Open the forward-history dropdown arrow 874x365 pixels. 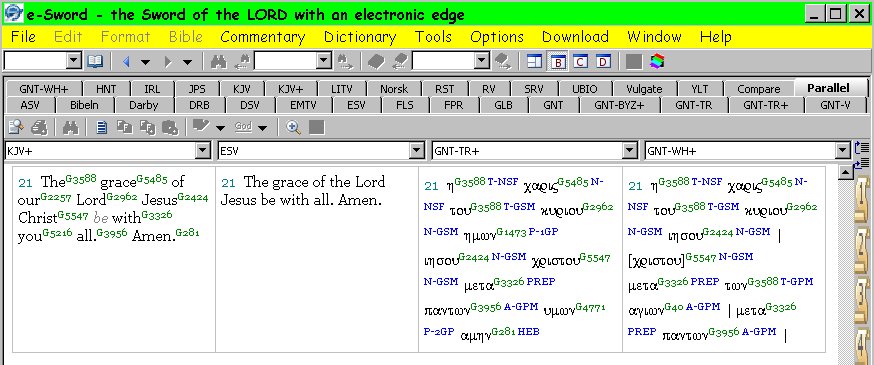187,62
